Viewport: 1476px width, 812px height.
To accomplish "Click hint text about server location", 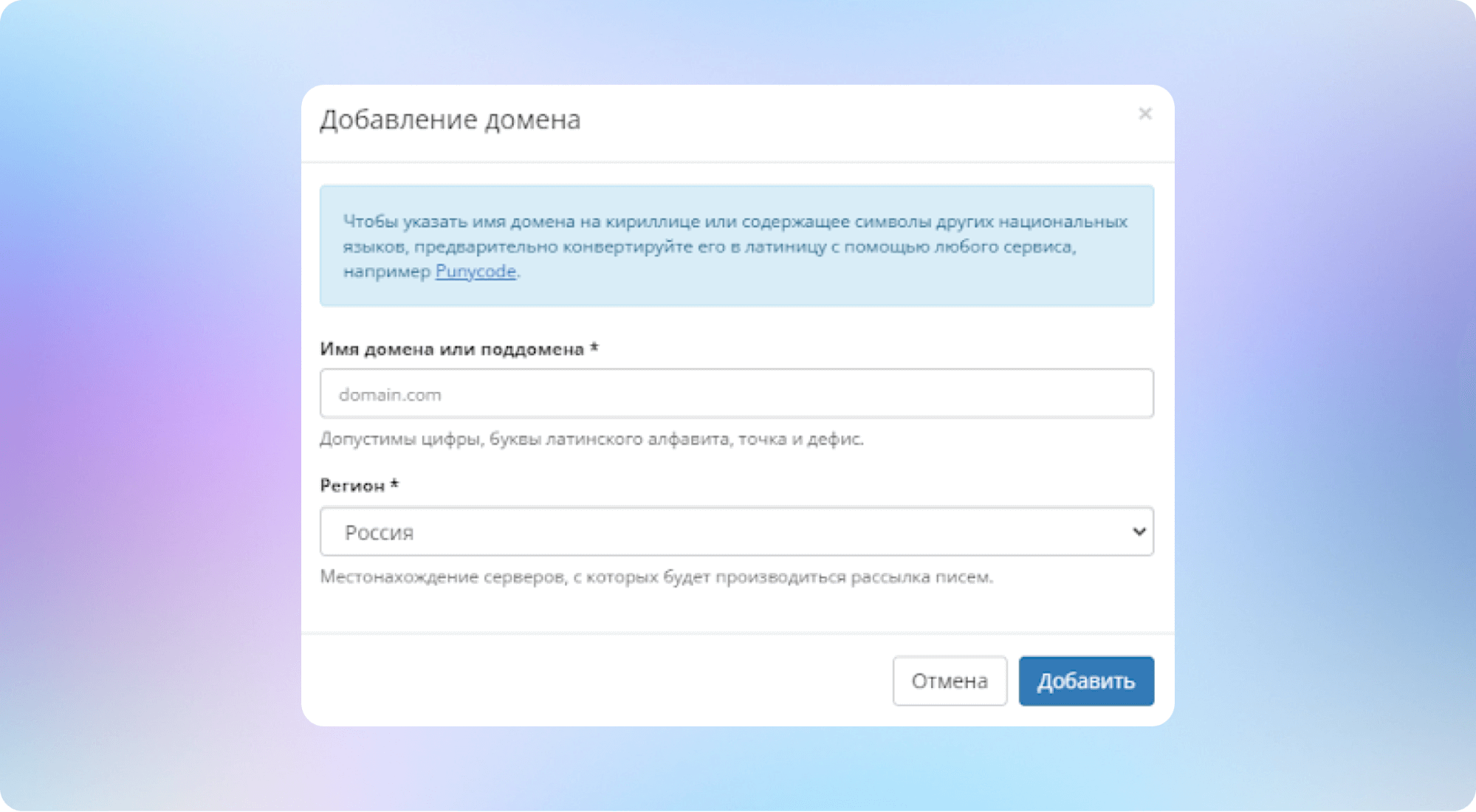I will (x=656, y=577).
